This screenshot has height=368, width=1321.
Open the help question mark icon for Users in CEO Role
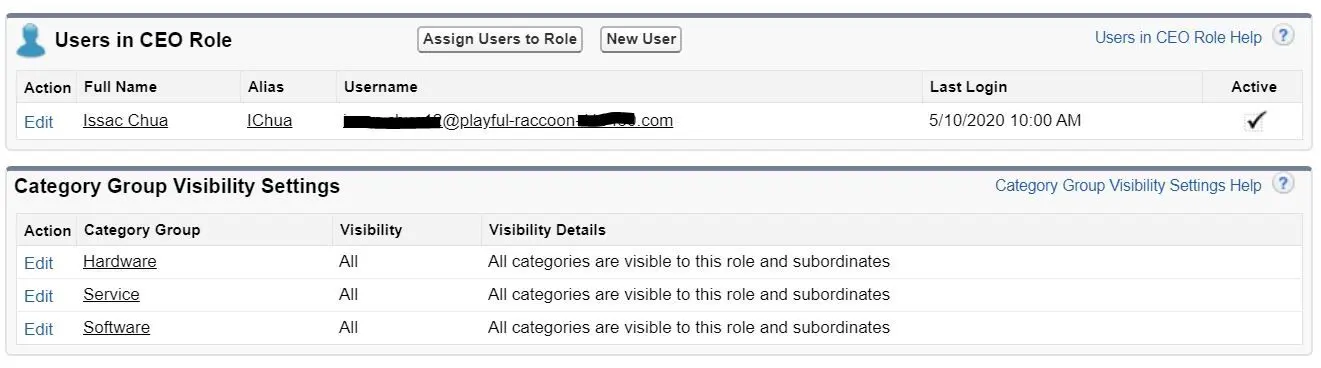click(x=1283, y=37)
